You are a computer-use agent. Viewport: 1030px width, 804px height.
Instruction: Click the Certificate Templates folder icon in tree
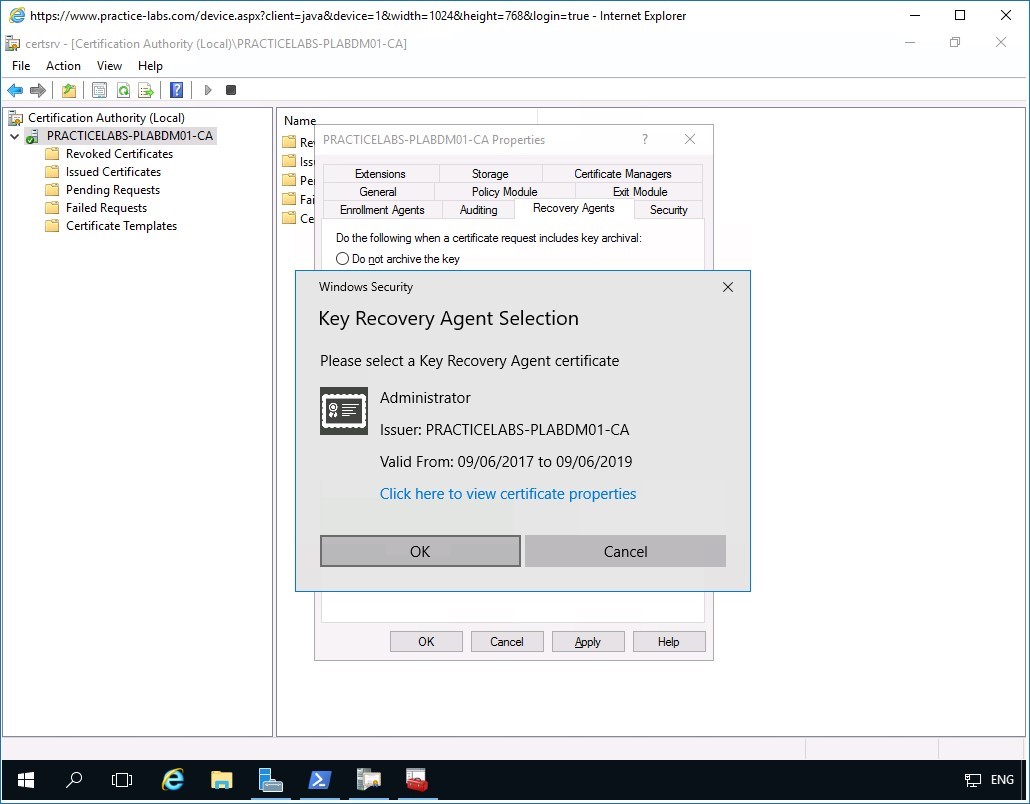(52, 226)
